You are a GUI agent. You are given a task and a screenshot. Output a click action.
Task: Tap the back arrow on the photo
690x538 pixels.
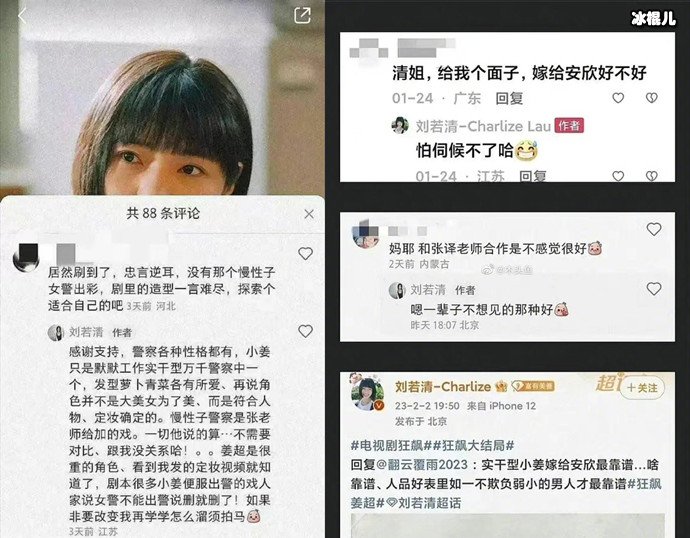(22, 16)
